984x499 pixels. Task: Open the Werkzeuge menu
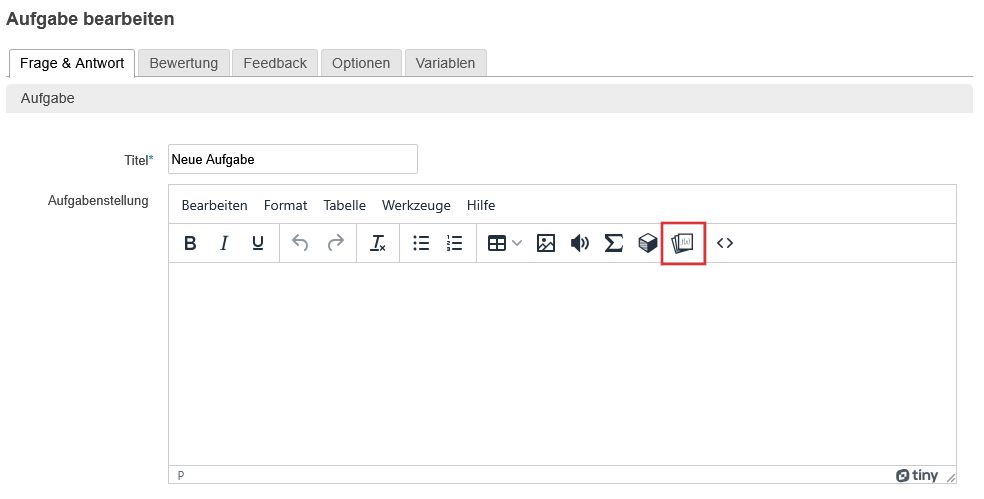coord(416,205)
